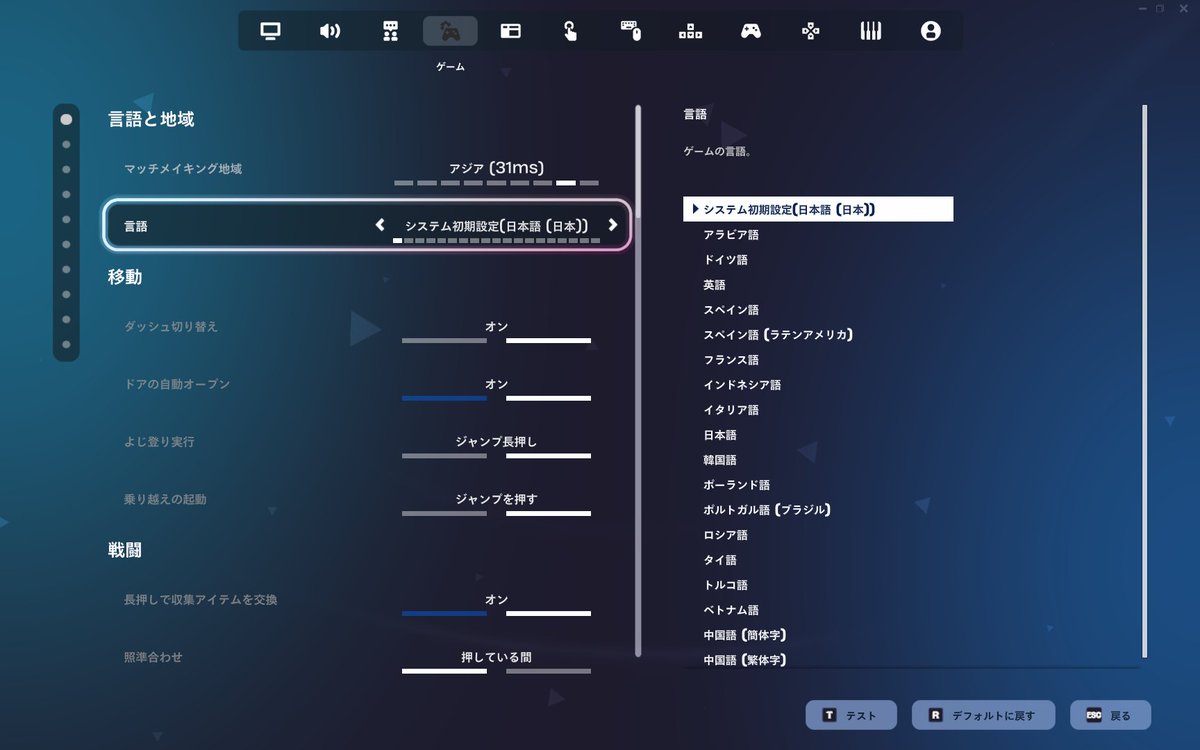Open the Keyboard and Mouse tab icon
The height and width of the screenshot is (750, 1200).
pos(630,31)
